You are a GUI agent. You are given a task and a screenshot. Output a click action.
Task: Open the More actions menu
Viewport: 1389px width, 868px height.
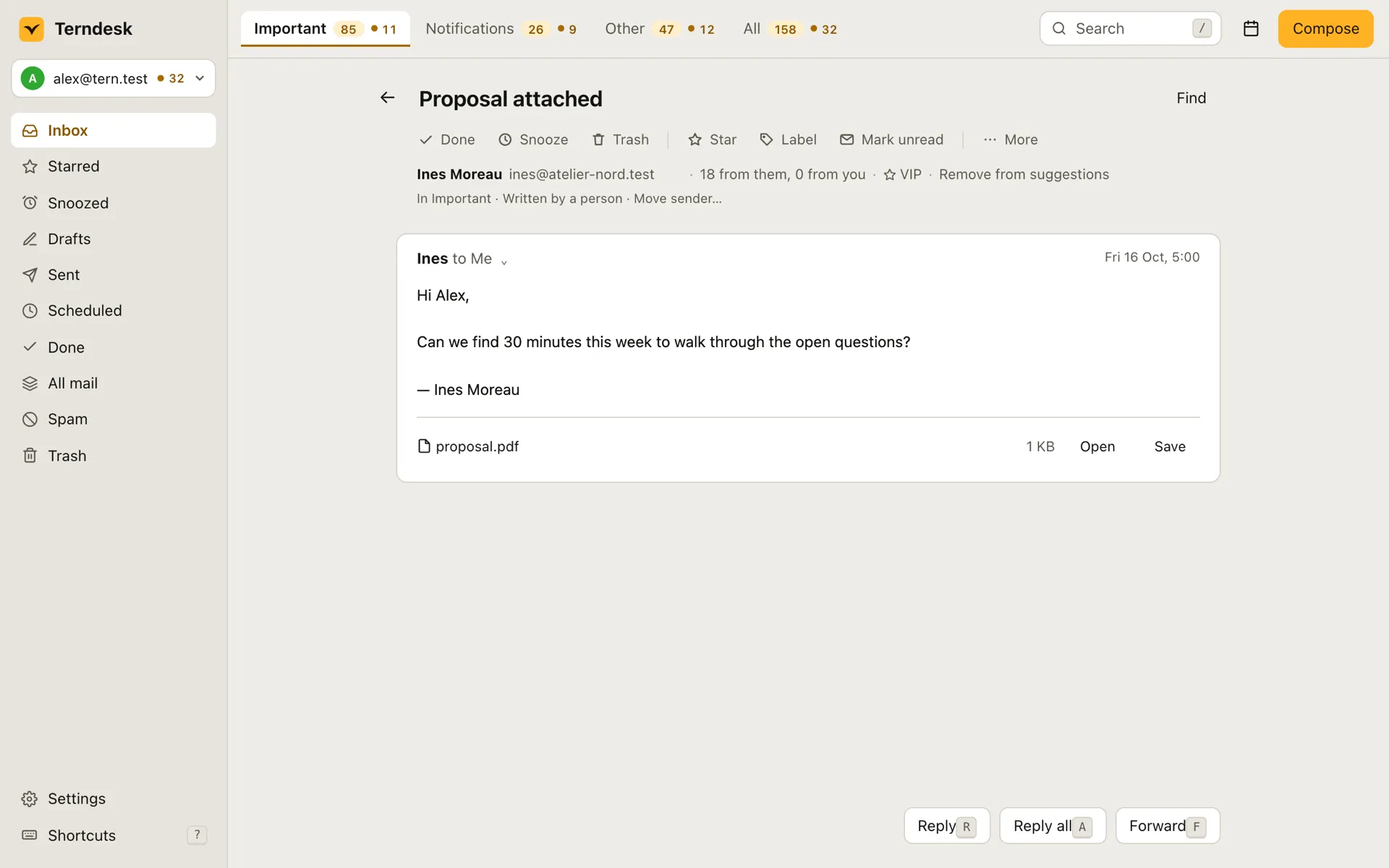click(1011, 140)
